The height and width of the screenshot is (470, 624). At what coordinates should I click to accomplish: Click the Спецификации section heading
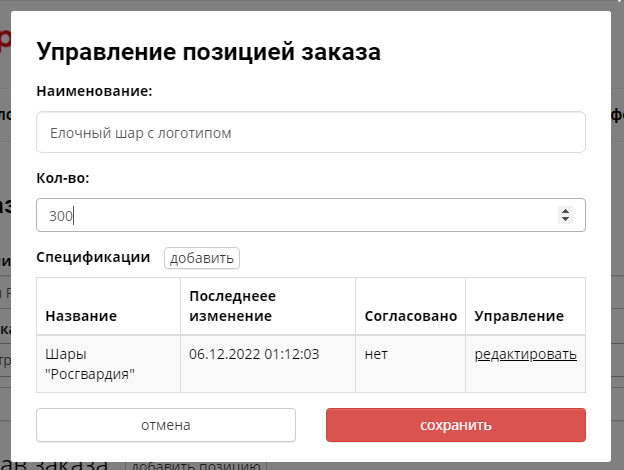93,257
